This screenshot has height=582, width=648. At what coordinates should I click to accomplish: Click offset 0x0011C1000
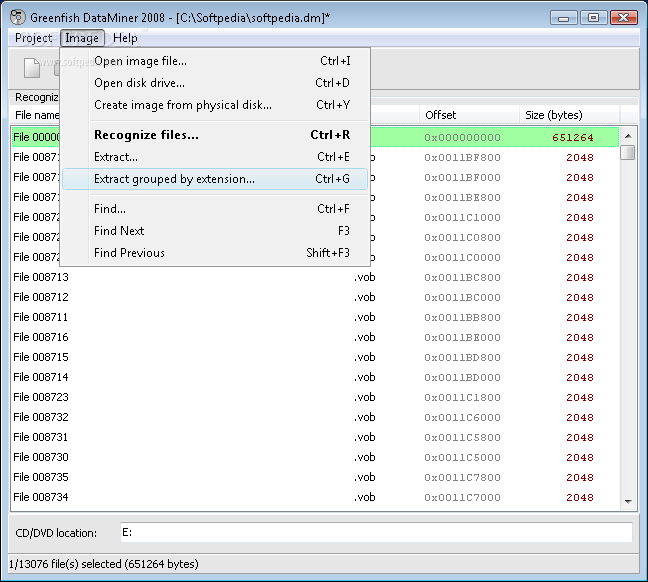click(462, 217)
